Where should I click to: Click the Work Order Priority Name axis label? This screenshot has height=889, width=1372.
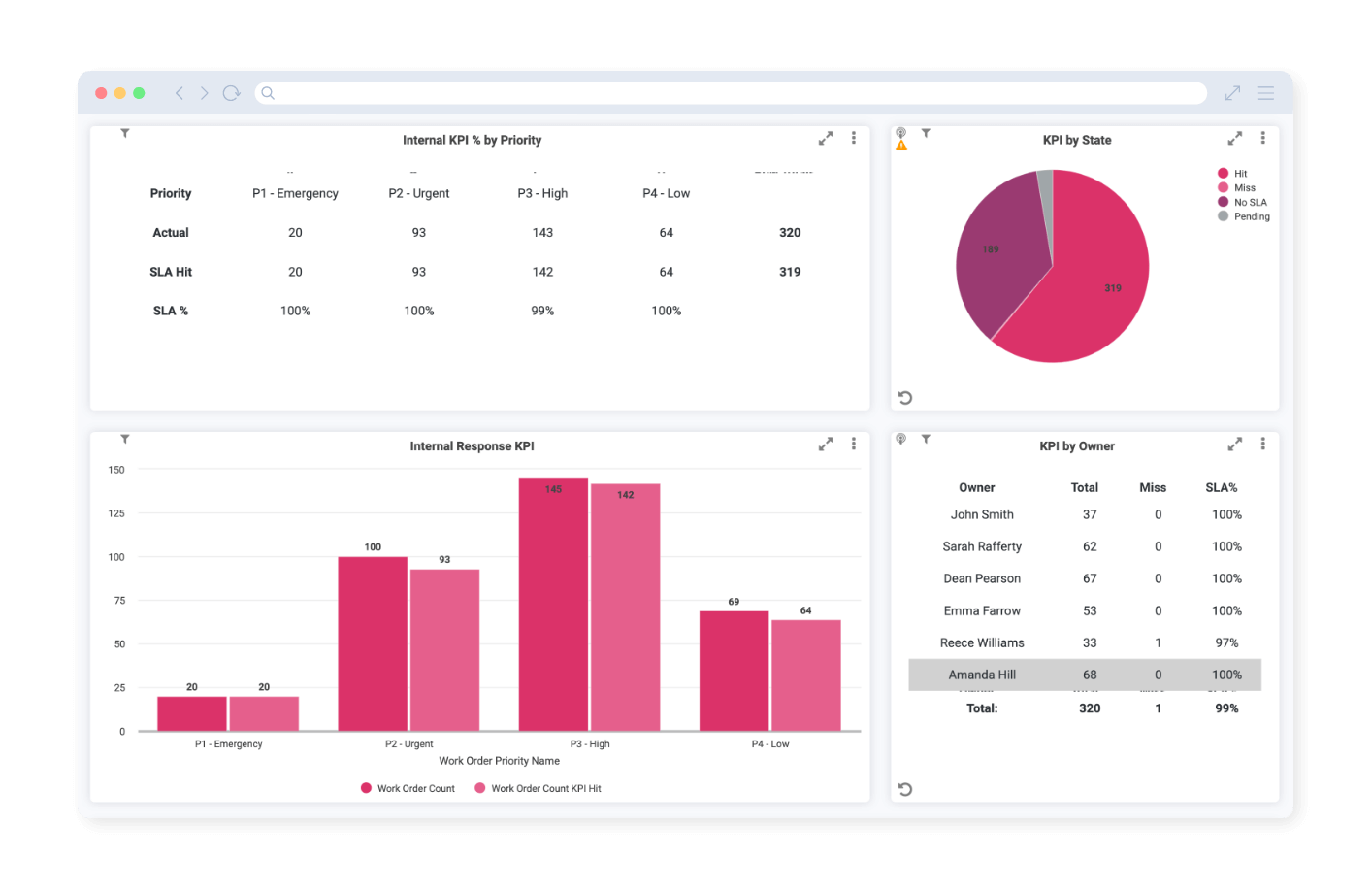(x=499, y=761)
